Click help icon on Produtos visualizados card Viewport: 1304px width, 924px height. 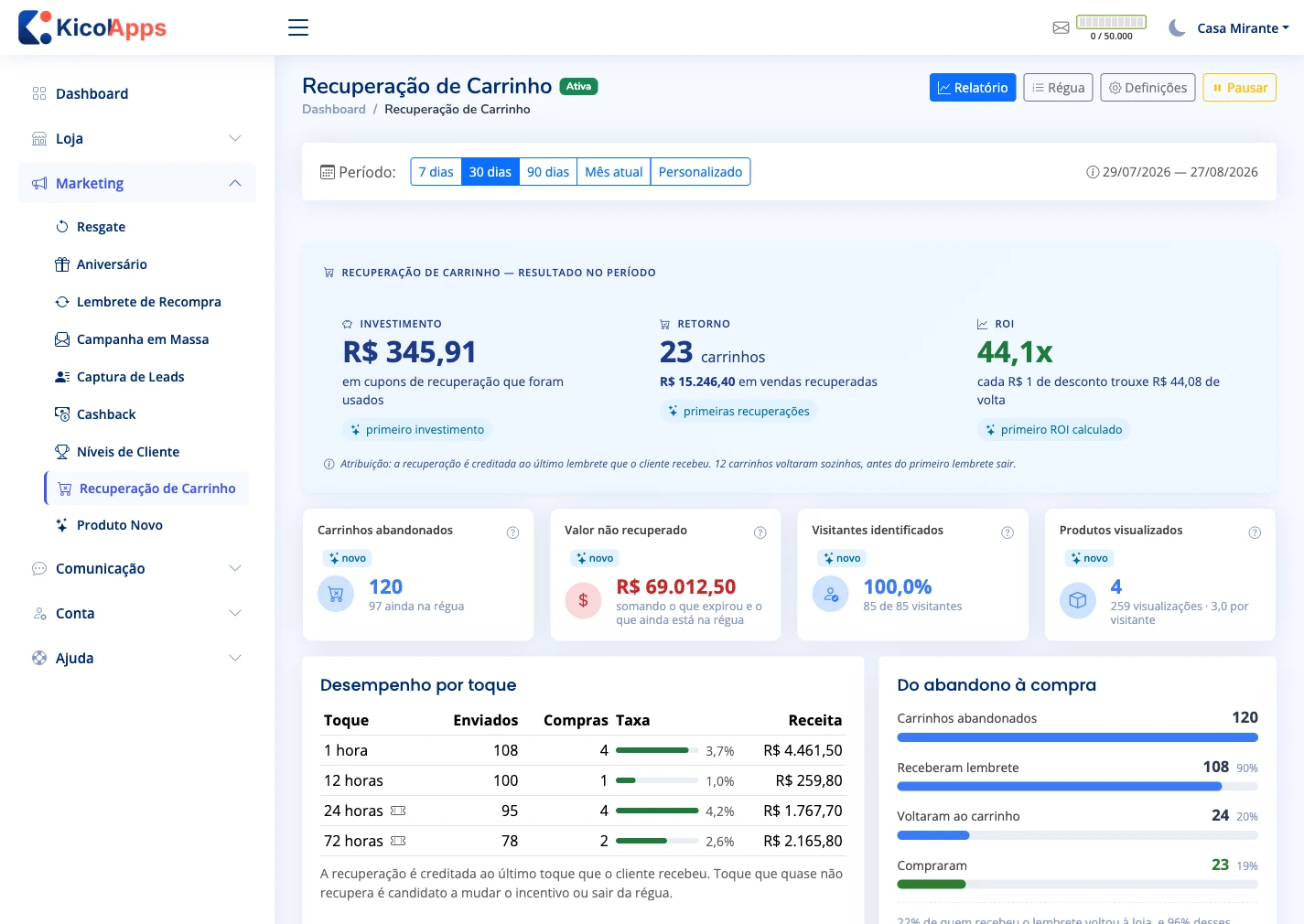[x=1255, y=532]
